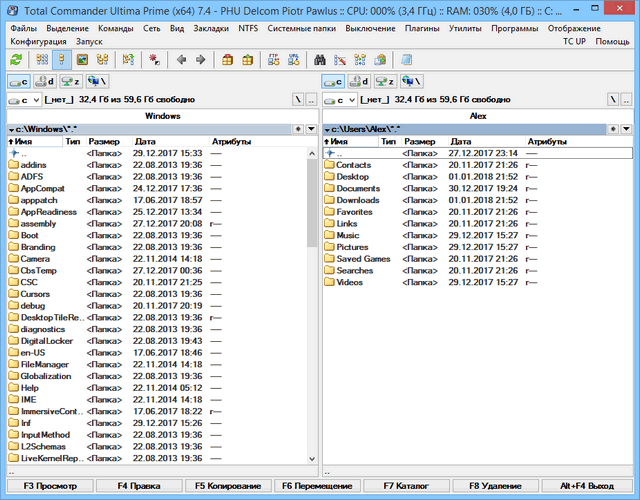This screenshot has height=500, width=640.
Task: Open the Плагины menu
Action: [x=424, y=28]
